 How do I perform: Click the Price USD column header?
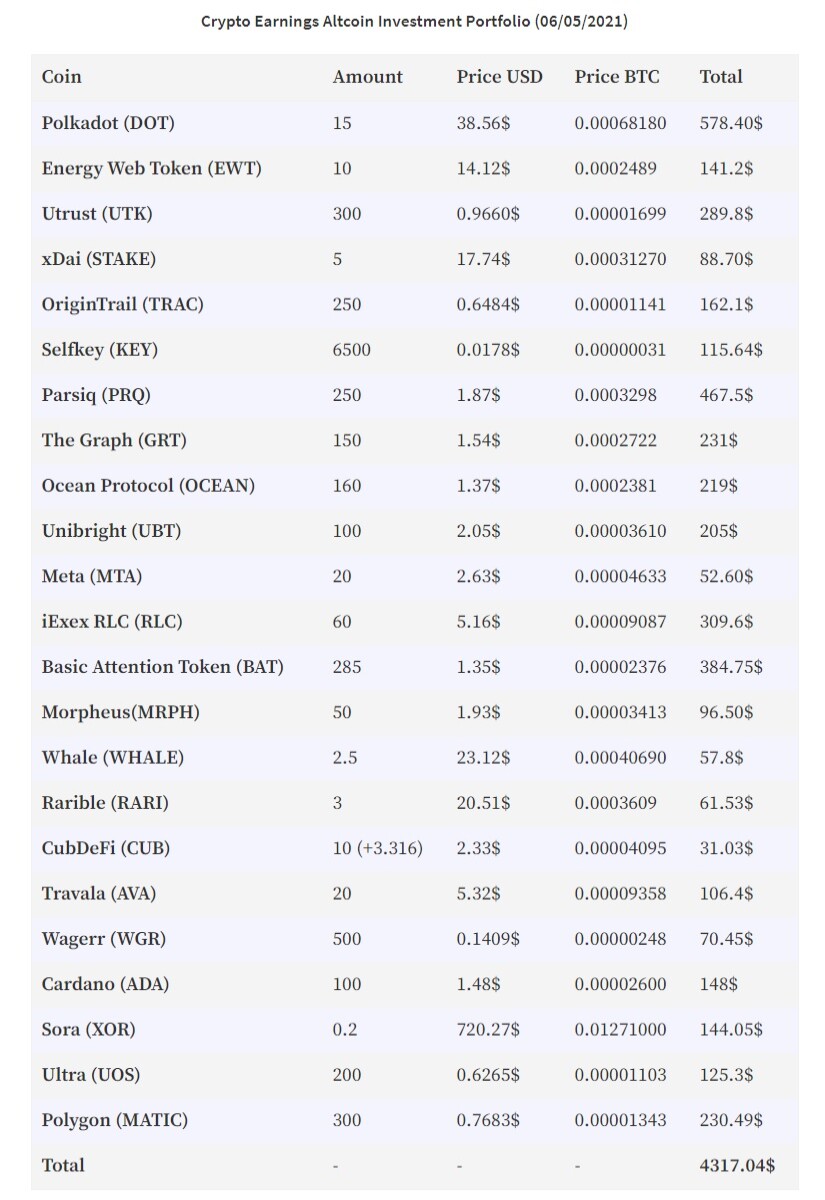point(500,77)
